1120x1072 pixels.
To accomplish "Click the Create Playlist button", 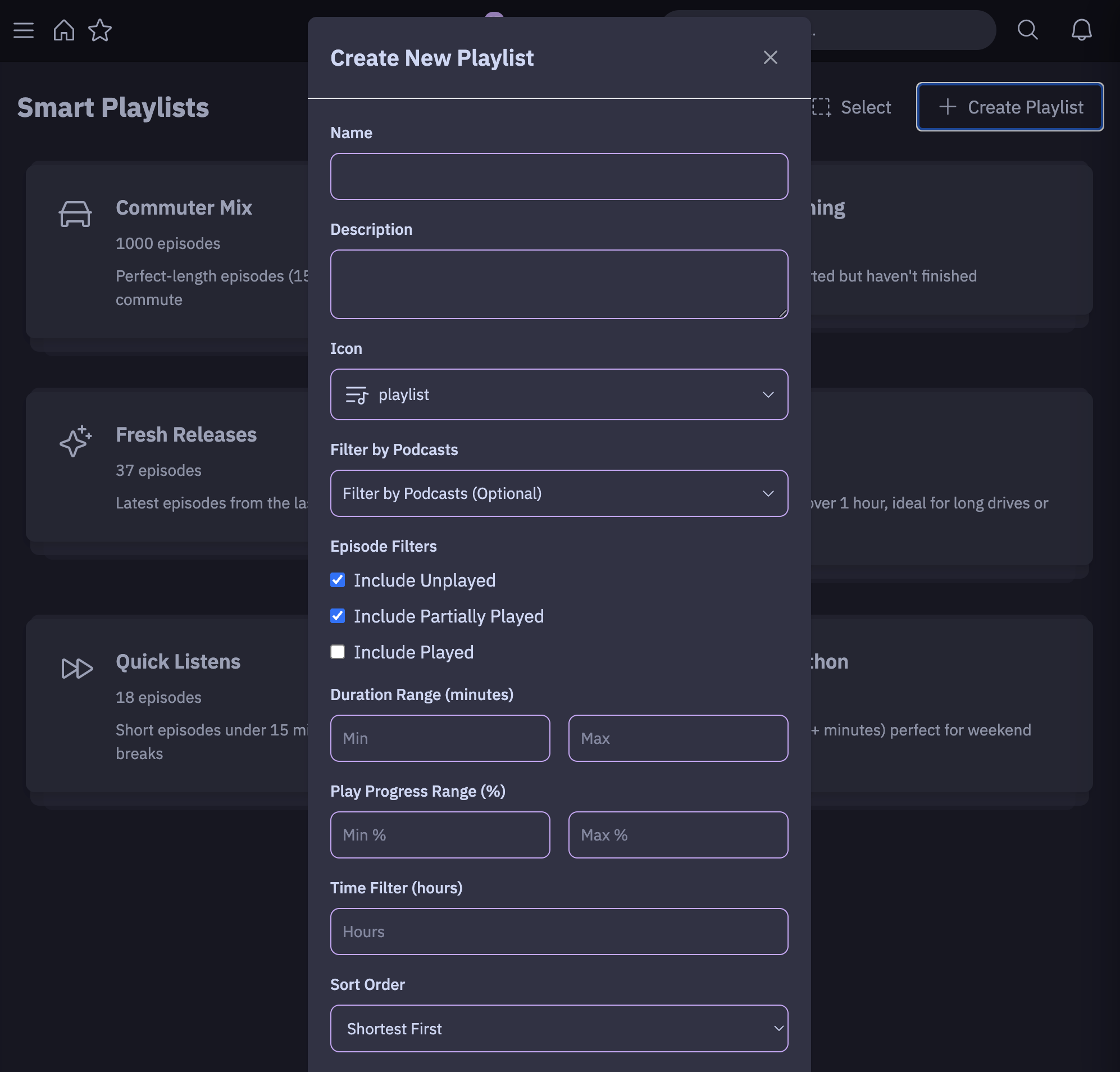I will click(1010, 107).
